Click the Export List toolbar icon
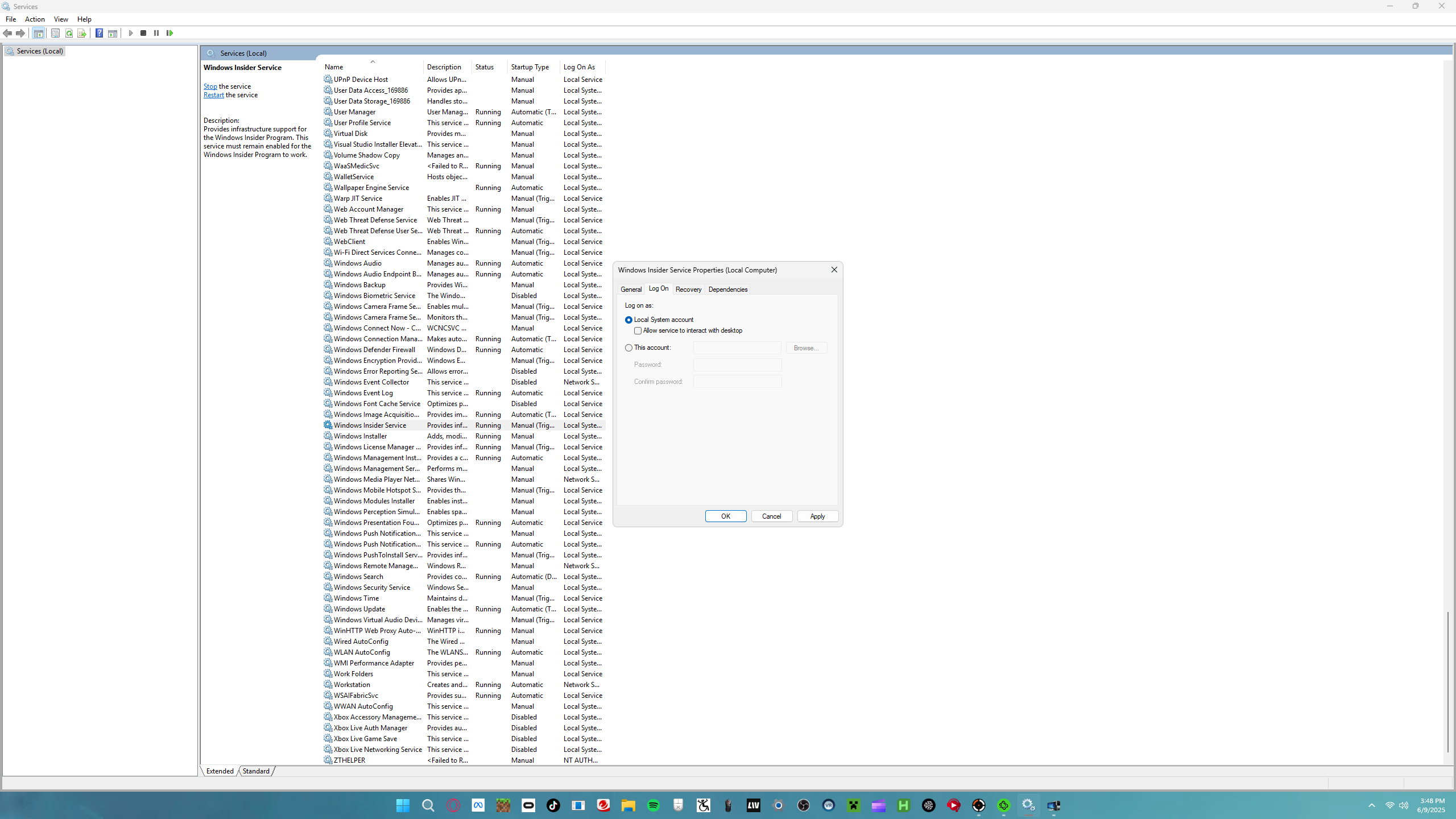This screenshot has width=1456, height=819. [82, 33]
